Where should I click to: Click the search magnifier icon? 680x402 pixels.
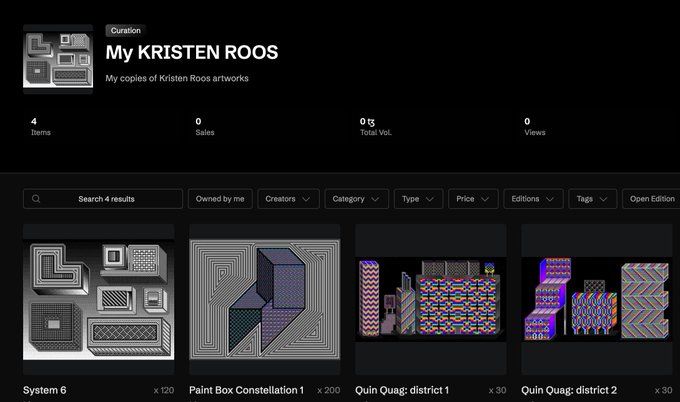click(x=36, y=199)
